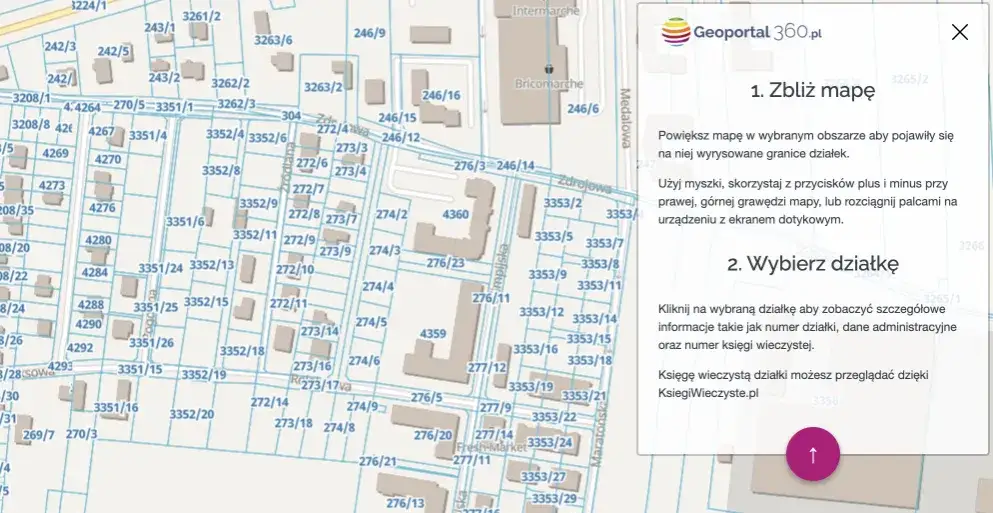Select parcel 3351/6 on the map
The width and height of the screenshot is (993, 513).
[x=185, y=221]
